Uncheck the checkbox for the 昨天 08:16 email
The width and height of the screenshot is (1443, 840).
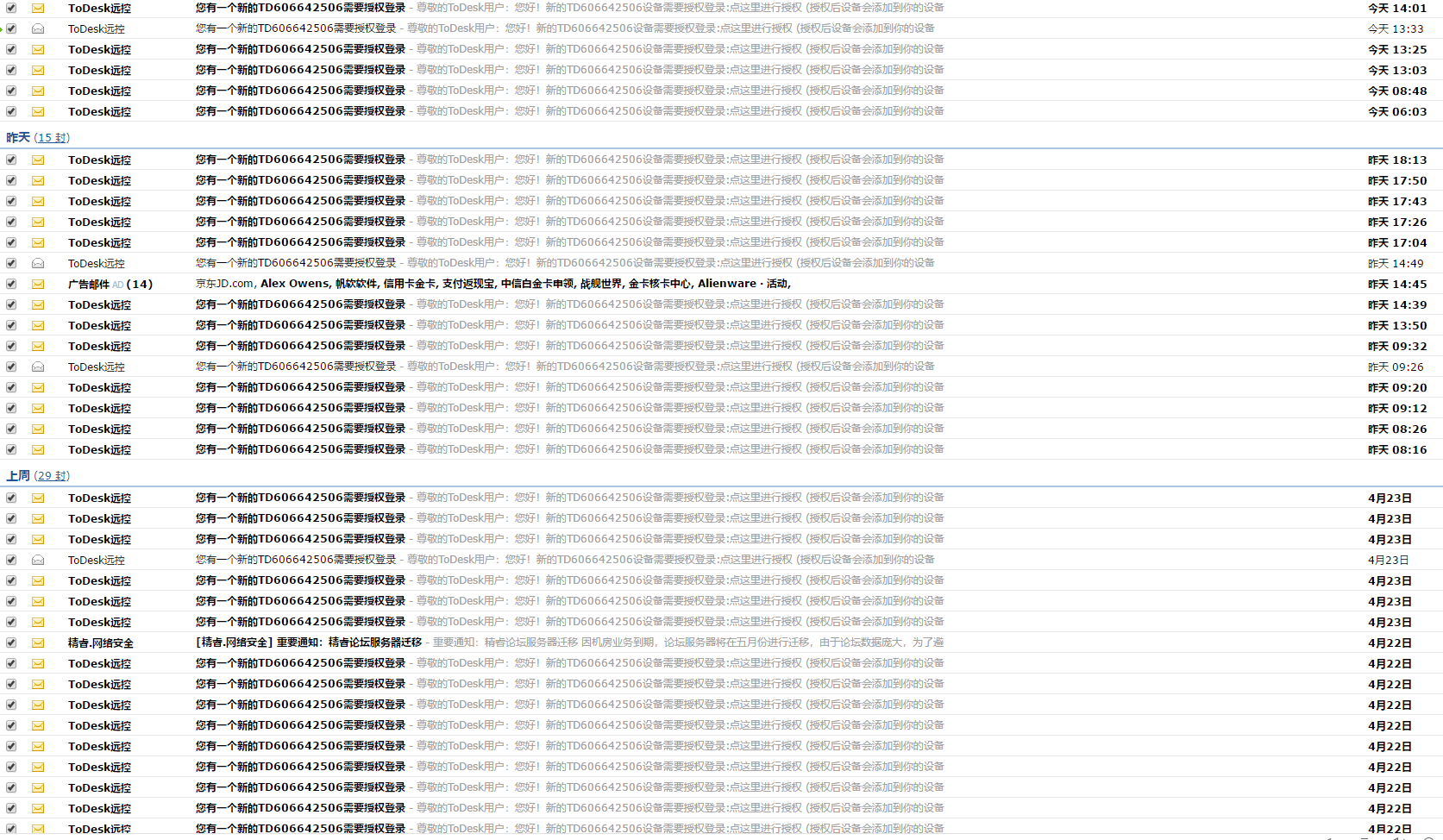11,449
